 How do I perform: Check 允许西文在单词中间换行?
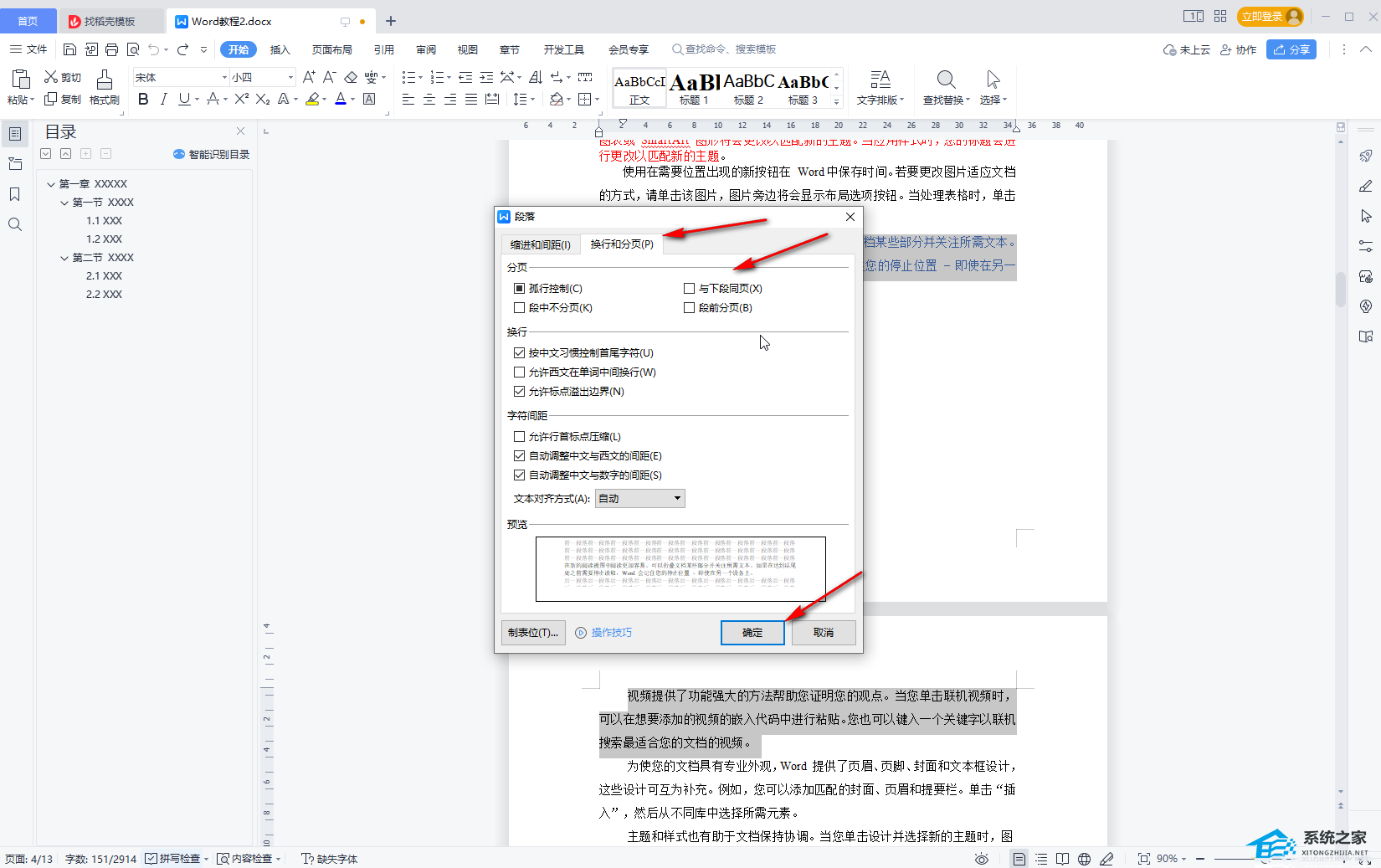[519, 372]
